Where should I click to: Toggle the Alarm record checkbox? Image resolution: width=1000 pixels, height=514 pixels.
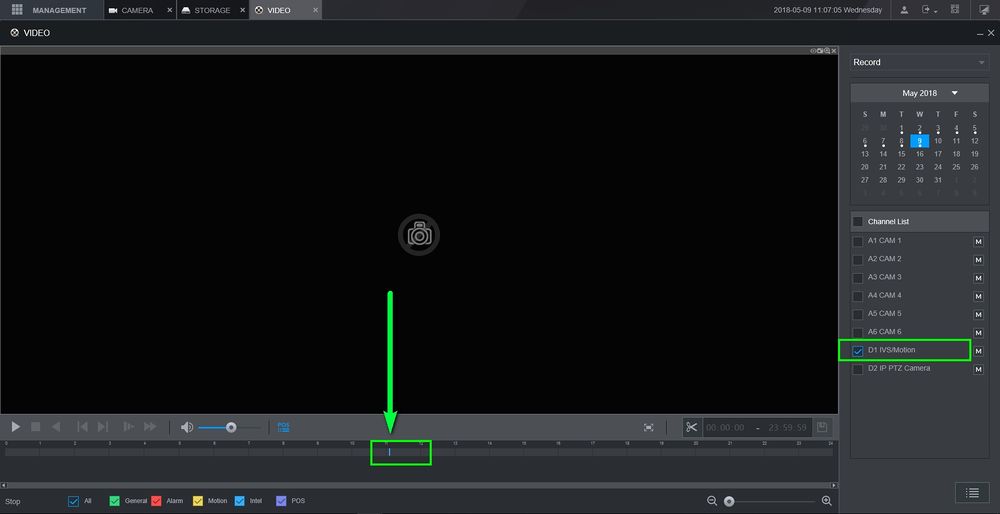click(156, 501)
